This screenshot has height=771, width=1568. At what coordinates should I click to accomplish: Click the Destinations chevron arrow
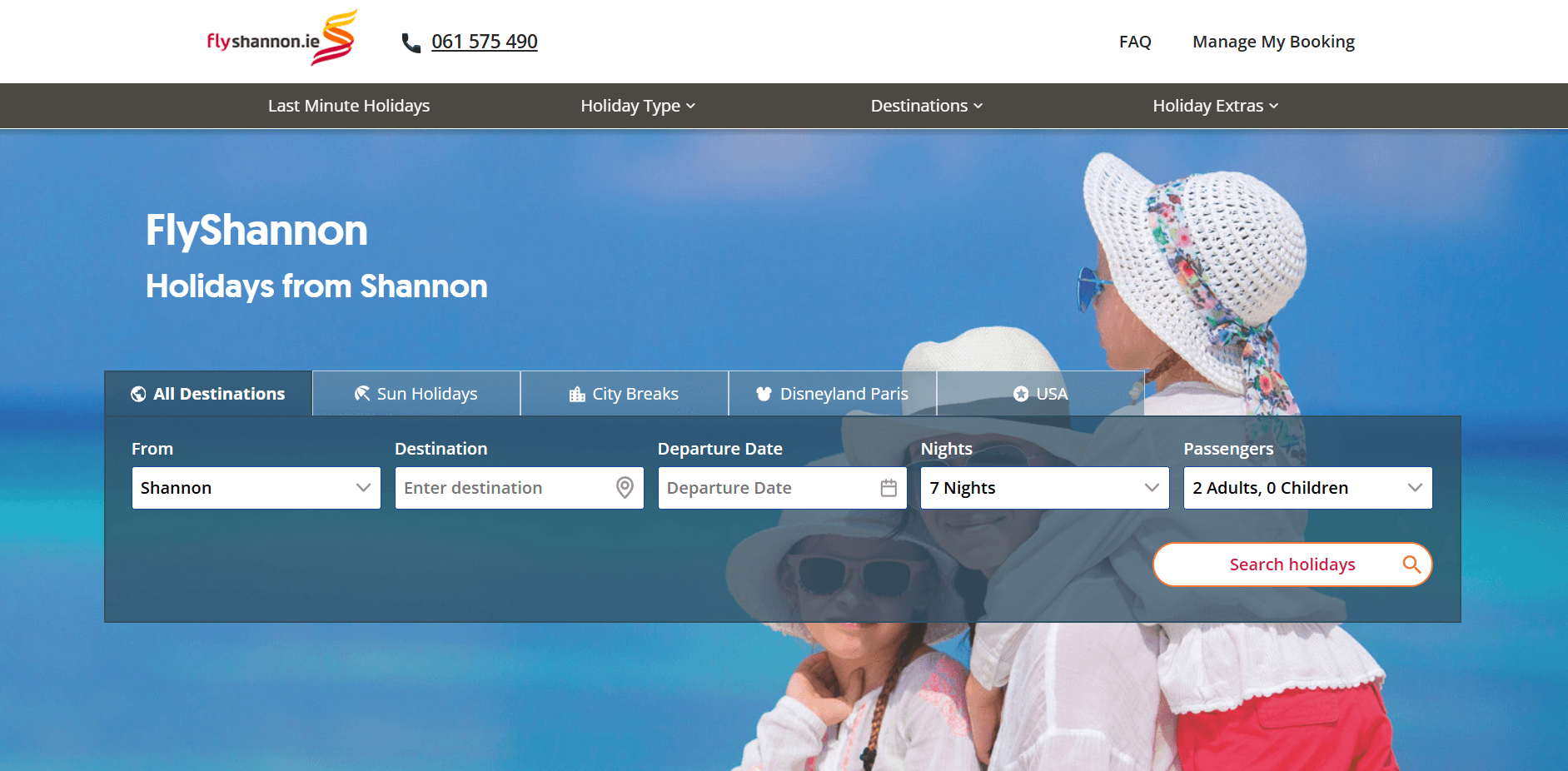click(978, 107)
